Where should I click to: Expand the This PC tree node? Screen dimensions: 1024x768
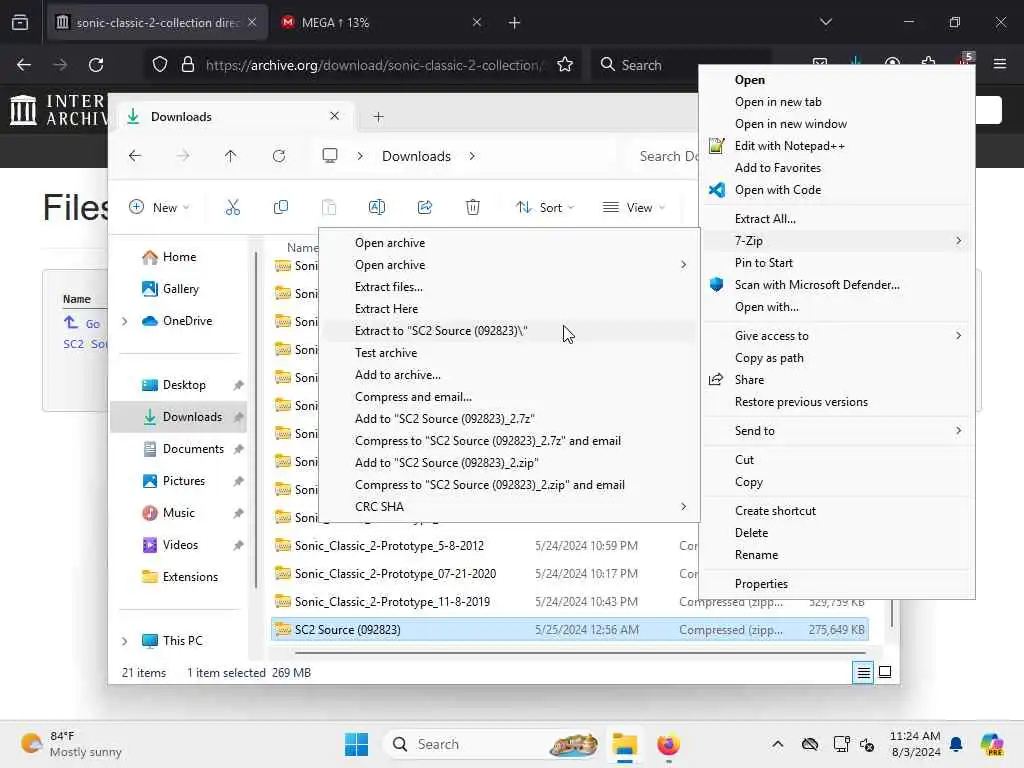124,641
